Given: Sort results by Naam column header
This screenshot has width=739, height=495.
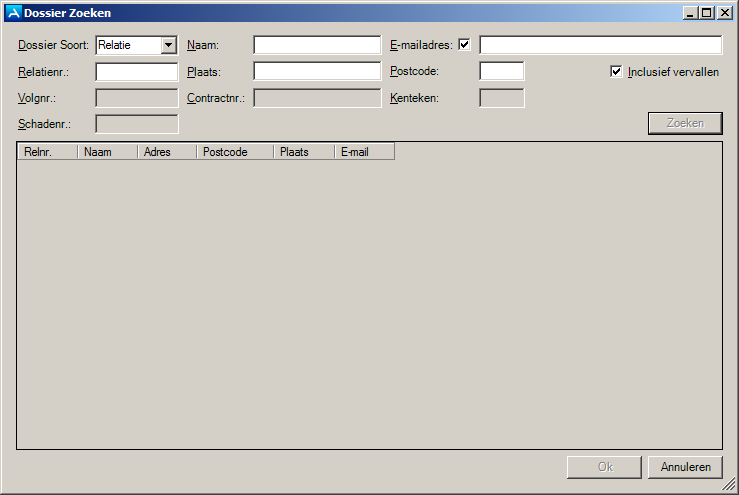Looking at the screenshot, I should (x=107, y=152).
